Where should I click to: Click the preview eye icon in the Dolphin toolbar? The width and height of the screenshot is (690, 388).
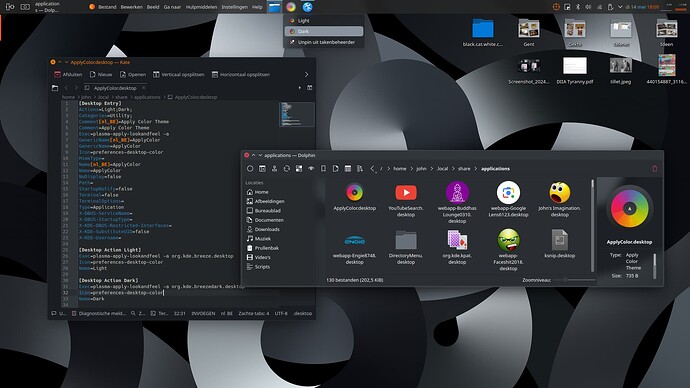click(311, 168)
